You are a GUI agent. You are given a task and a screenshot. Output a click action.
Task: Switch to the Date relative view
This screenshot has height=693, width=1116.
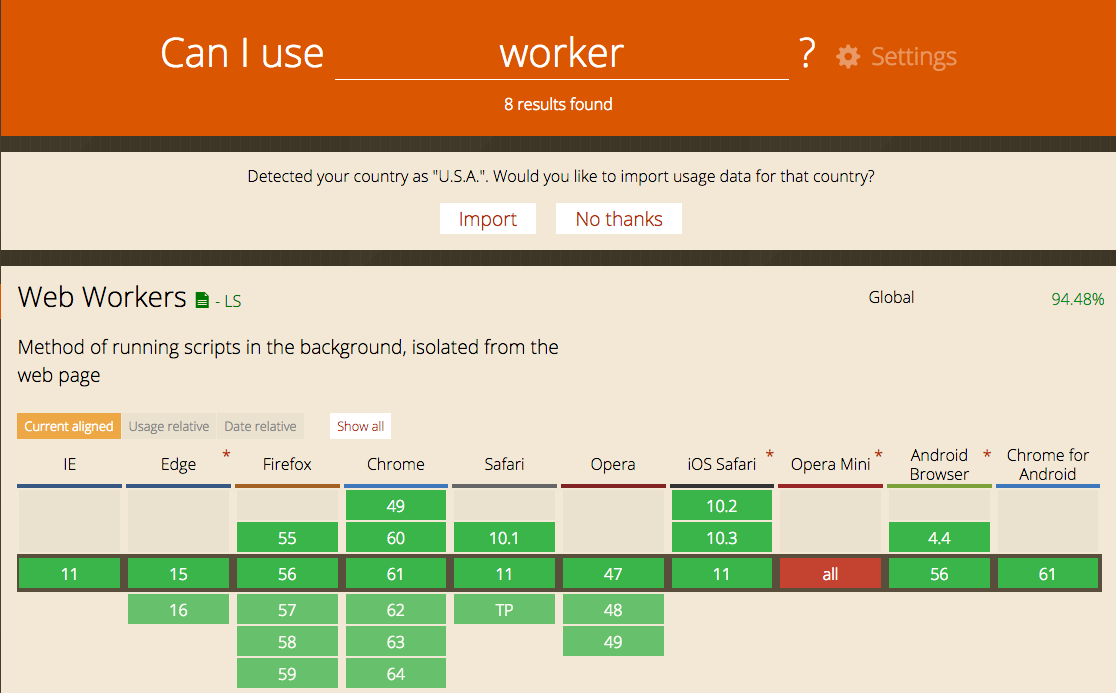click(260, 426)
